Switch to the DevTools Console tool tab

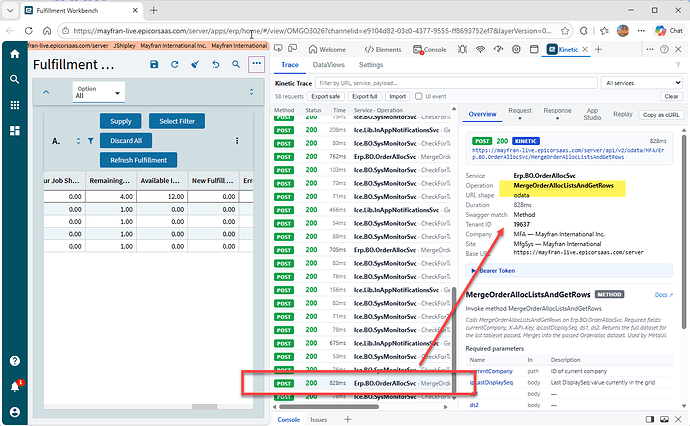[x=430, y=49]
